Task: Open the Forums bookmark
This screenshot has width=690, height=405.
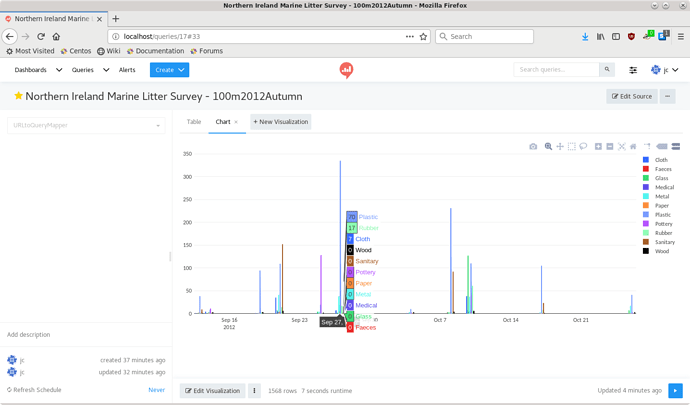Action: pos(207,51)
